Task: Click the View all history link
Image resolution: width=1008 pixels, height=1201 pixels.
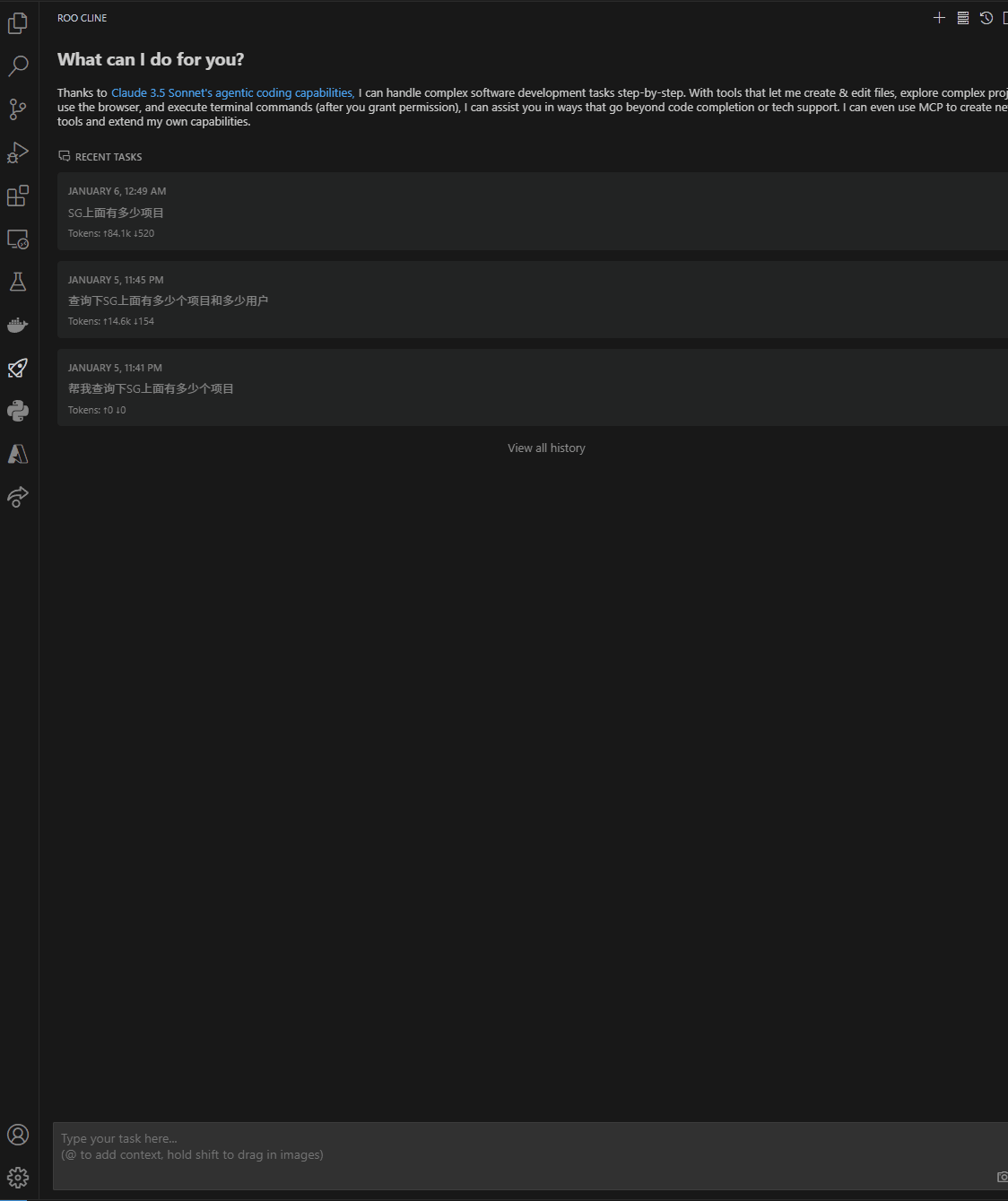Action: point(546,448)
